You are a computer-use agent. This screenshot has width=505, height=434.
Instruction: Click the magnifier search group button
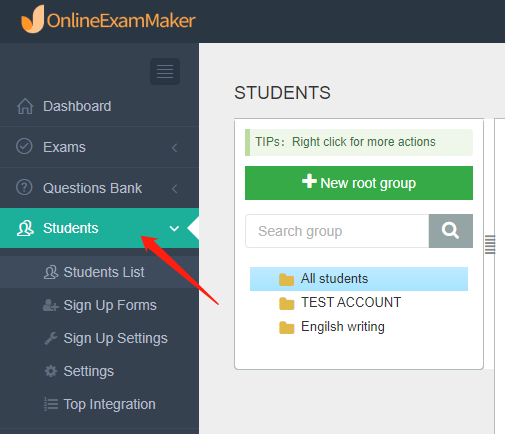(x=451, y=231)
